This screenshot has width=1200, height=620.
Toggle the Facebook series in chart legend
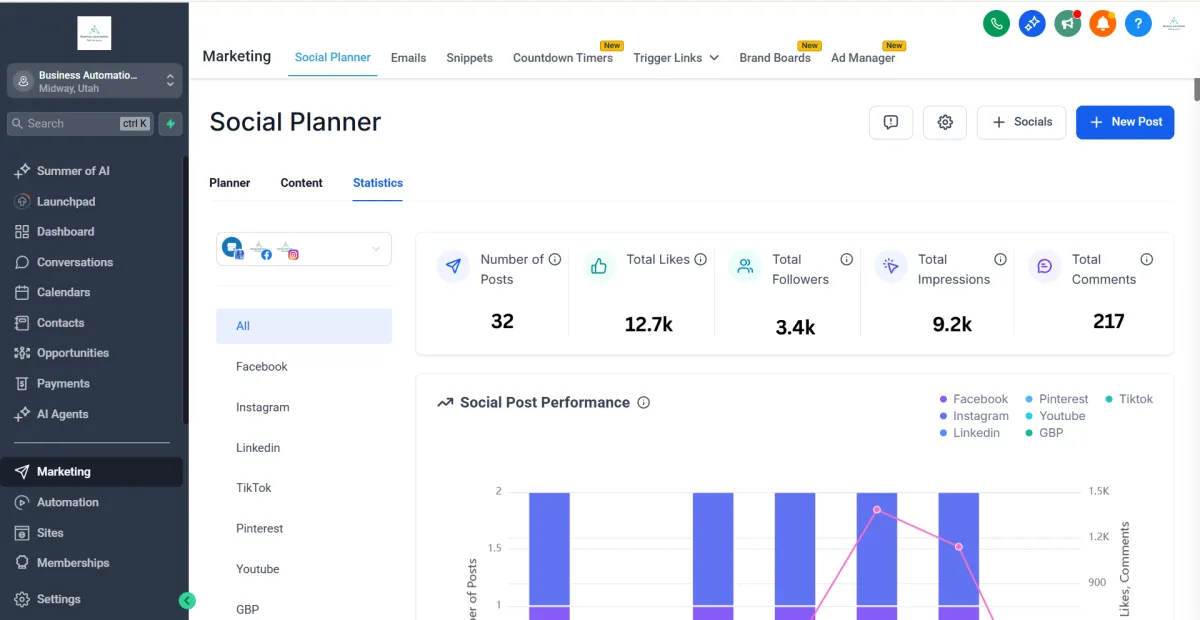[974, 399]
